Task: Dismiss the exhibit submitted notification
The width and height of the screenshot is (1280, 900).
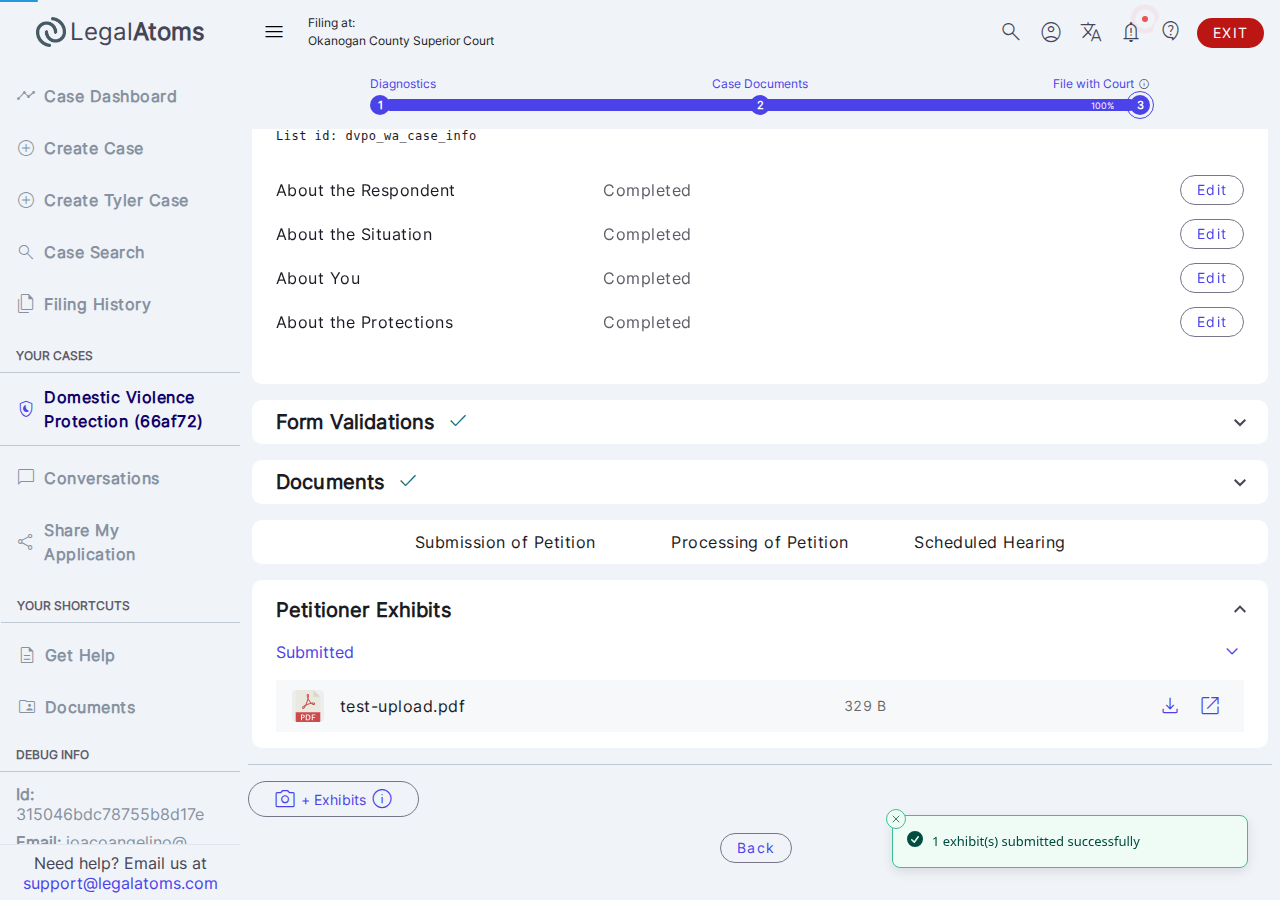Action: (x=896, y=819)
